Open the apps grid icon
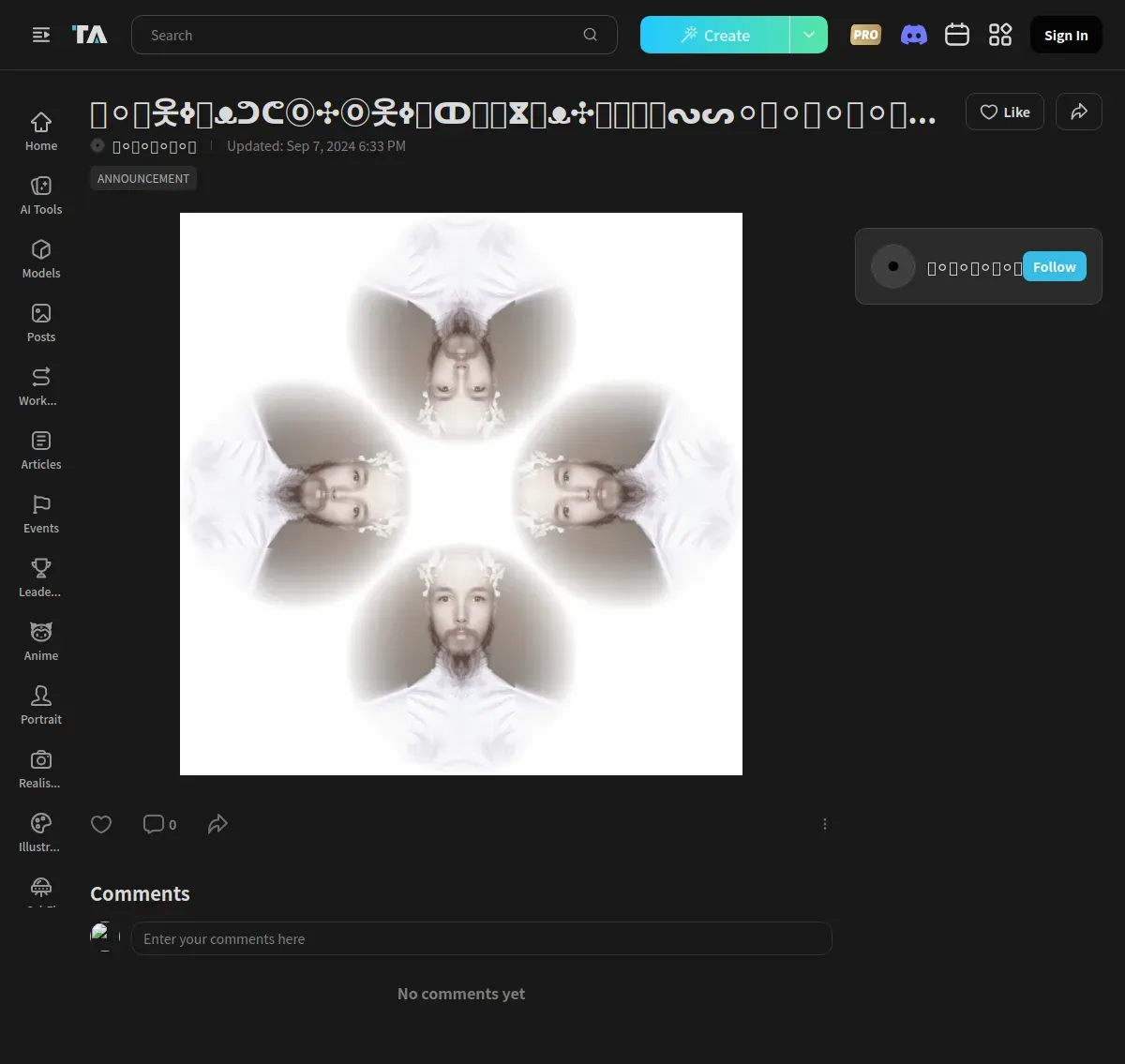 [1000, 35]
